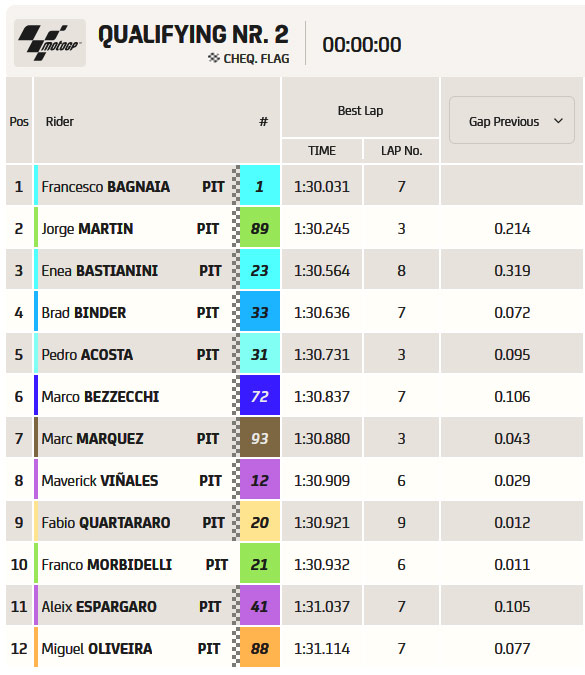This screenshot has width=585, height=675.
Task: Select rider Francesco BAGNAIA
Action: [105, 186]
